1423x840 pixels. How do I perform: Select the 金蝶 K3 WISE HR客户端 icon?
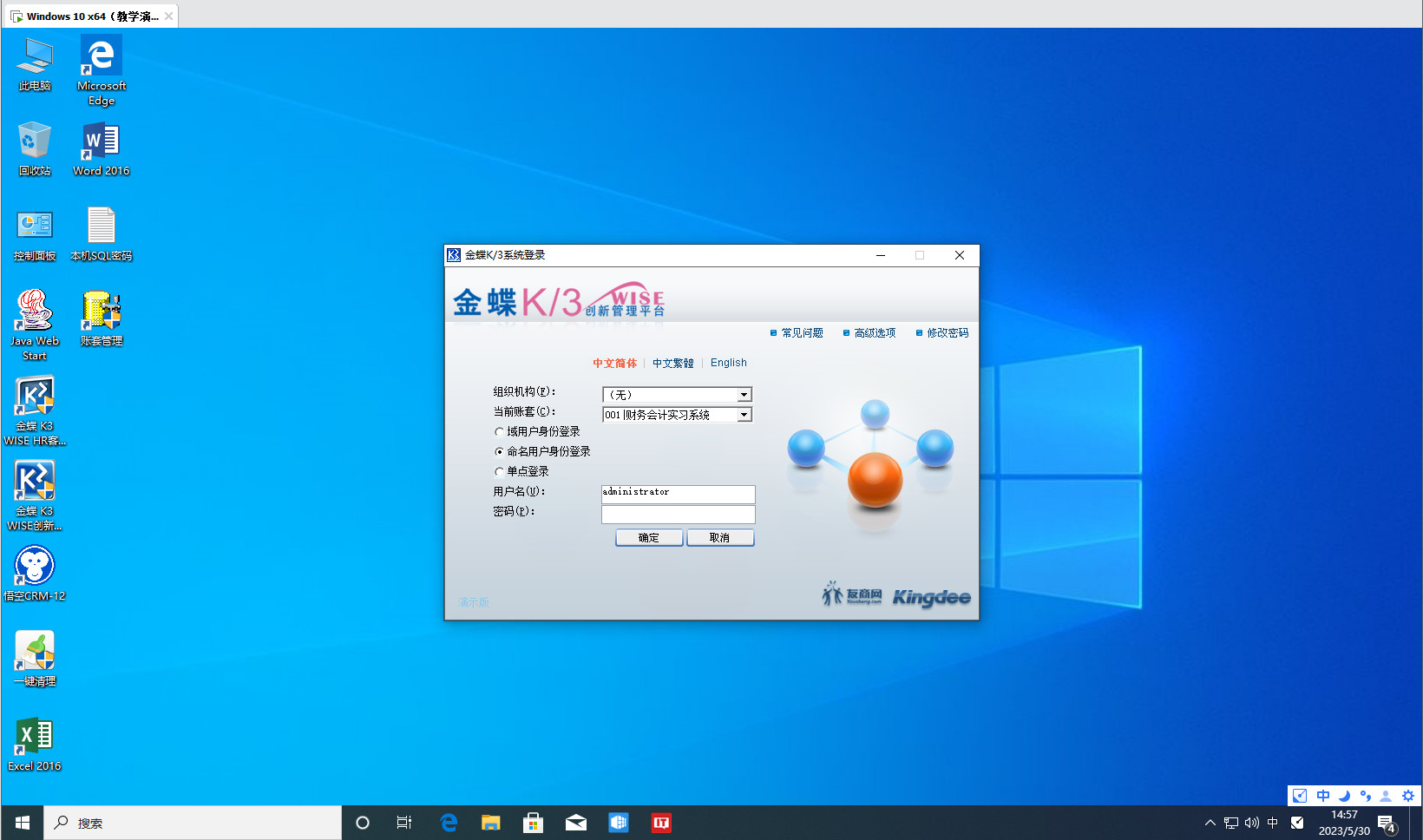point(35,410)
